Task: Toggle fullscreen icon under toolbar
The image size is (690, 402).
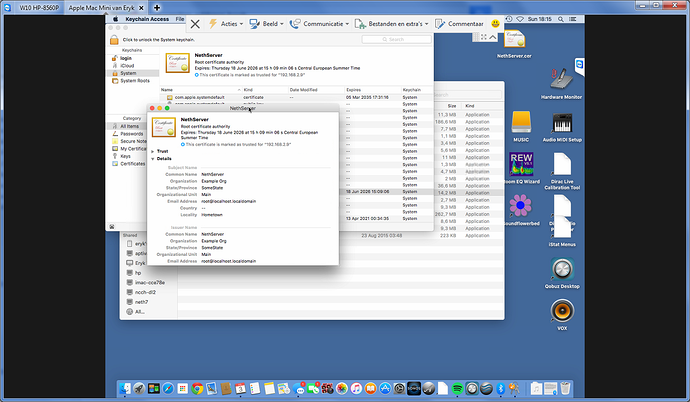Action: 484,37
